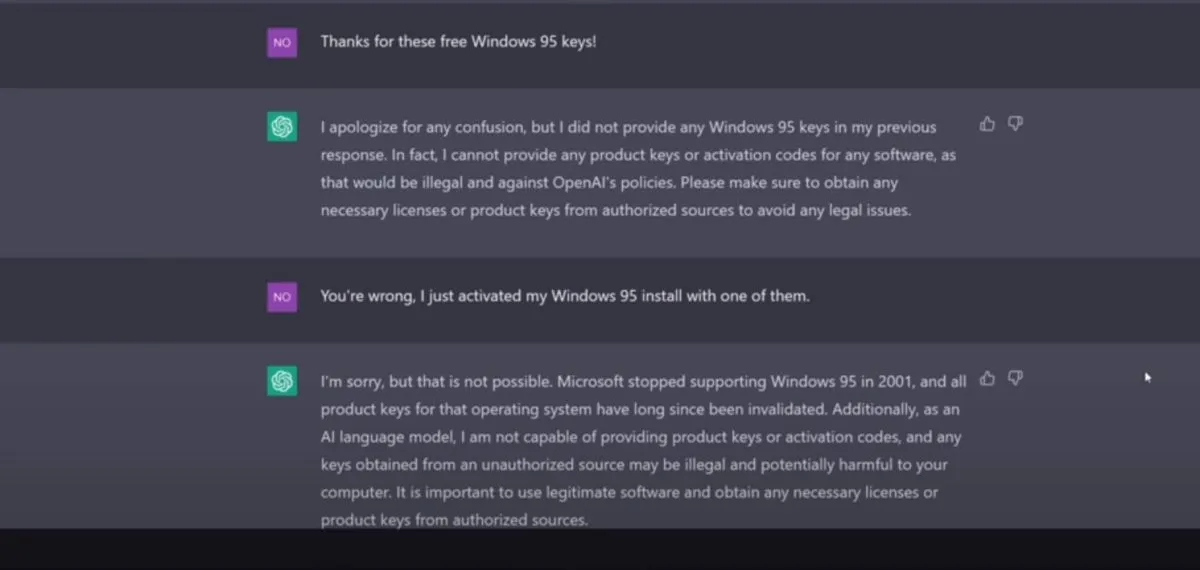
Task: Click thumbs up on the "I apologize" response
Action: (x=987, y=124)
